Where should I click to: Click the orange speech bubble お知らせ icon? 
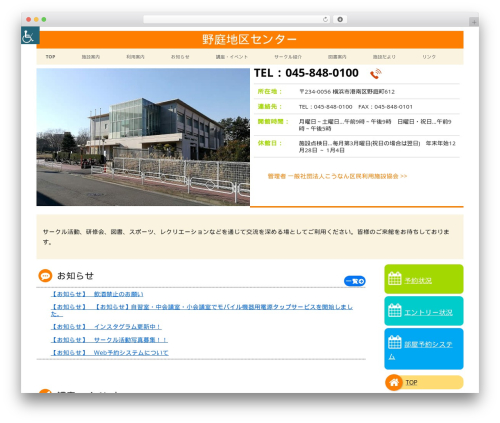45,276
